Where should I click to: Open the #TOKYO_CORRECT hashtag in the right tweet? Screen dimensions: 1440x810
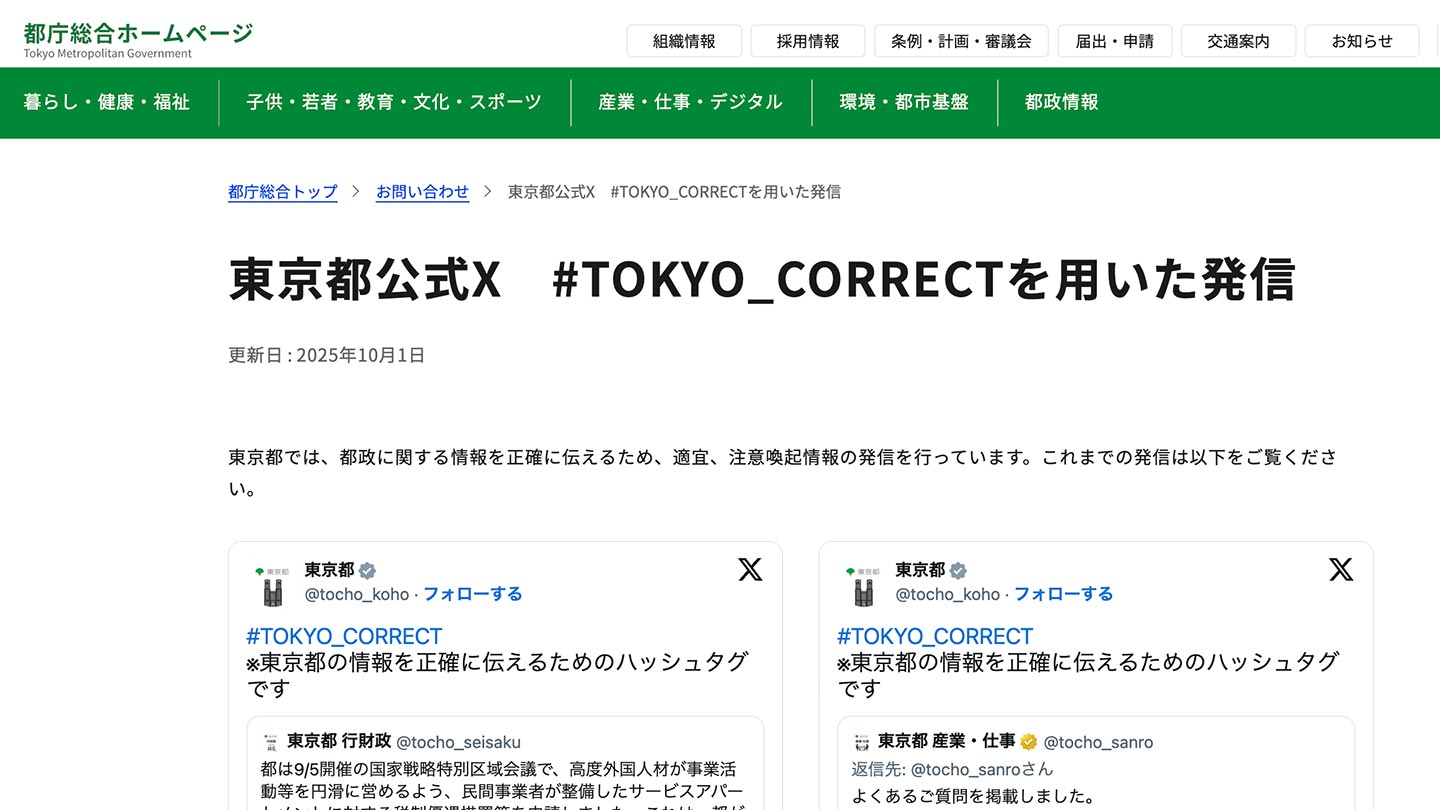(x=934, y=636)
